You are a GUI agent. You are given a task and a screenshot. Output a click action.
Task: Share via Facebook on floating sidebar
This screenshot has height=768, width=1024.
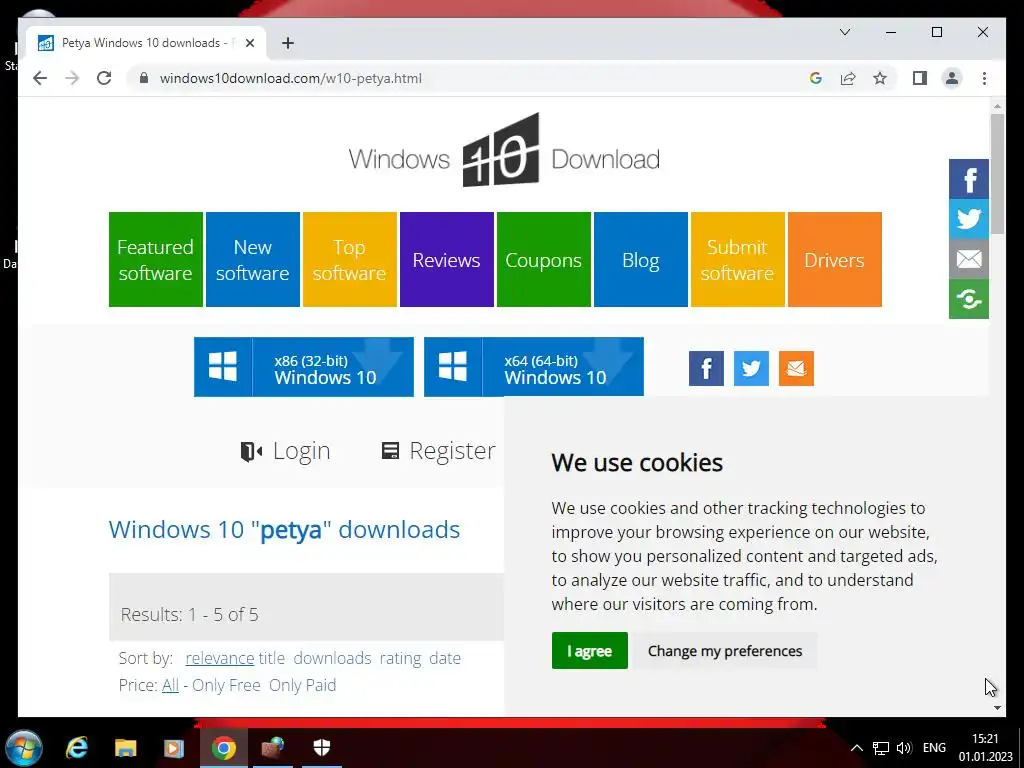968,179
